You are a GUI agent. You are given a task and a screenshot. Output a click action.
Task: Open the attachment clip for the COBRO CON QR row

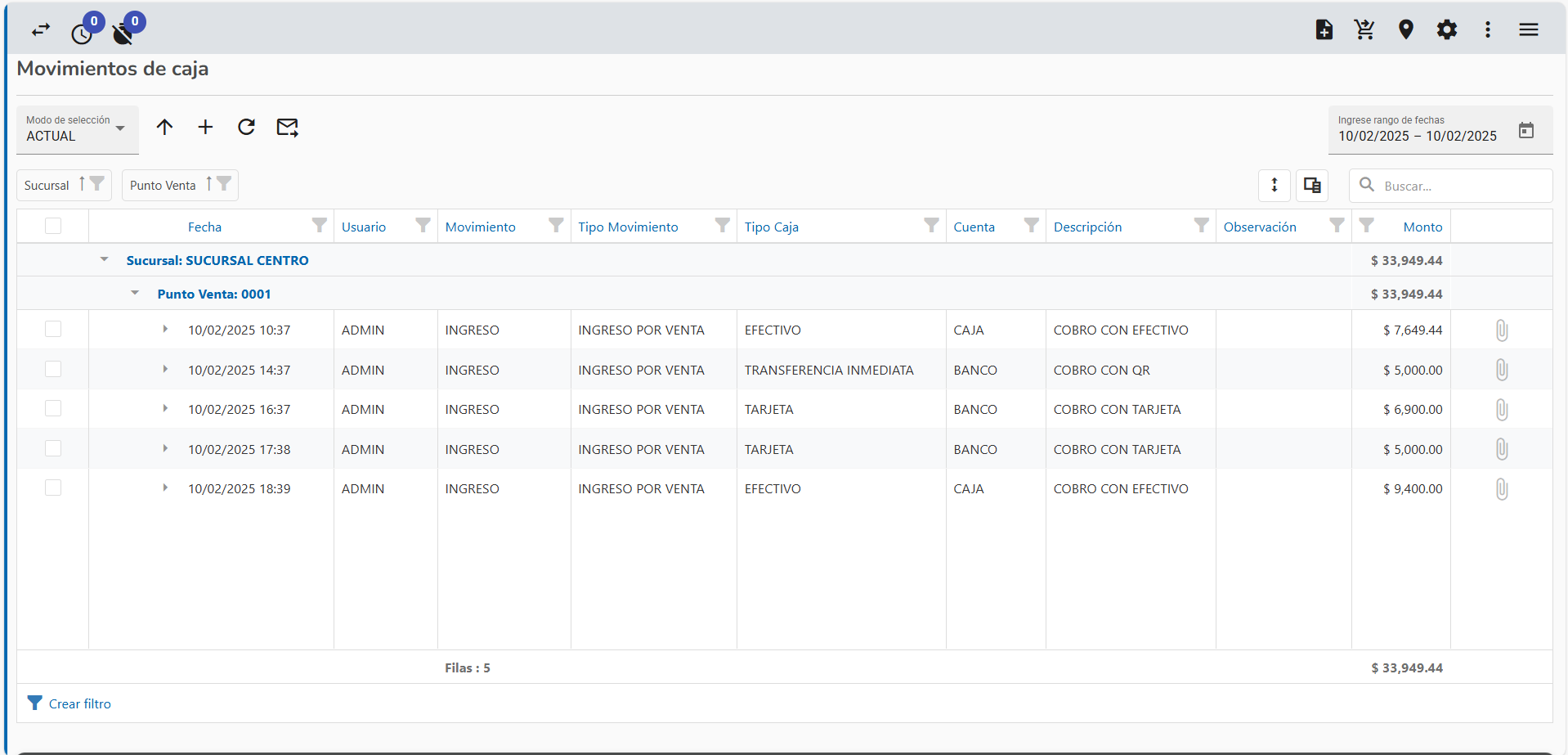tap(1502, 370)
